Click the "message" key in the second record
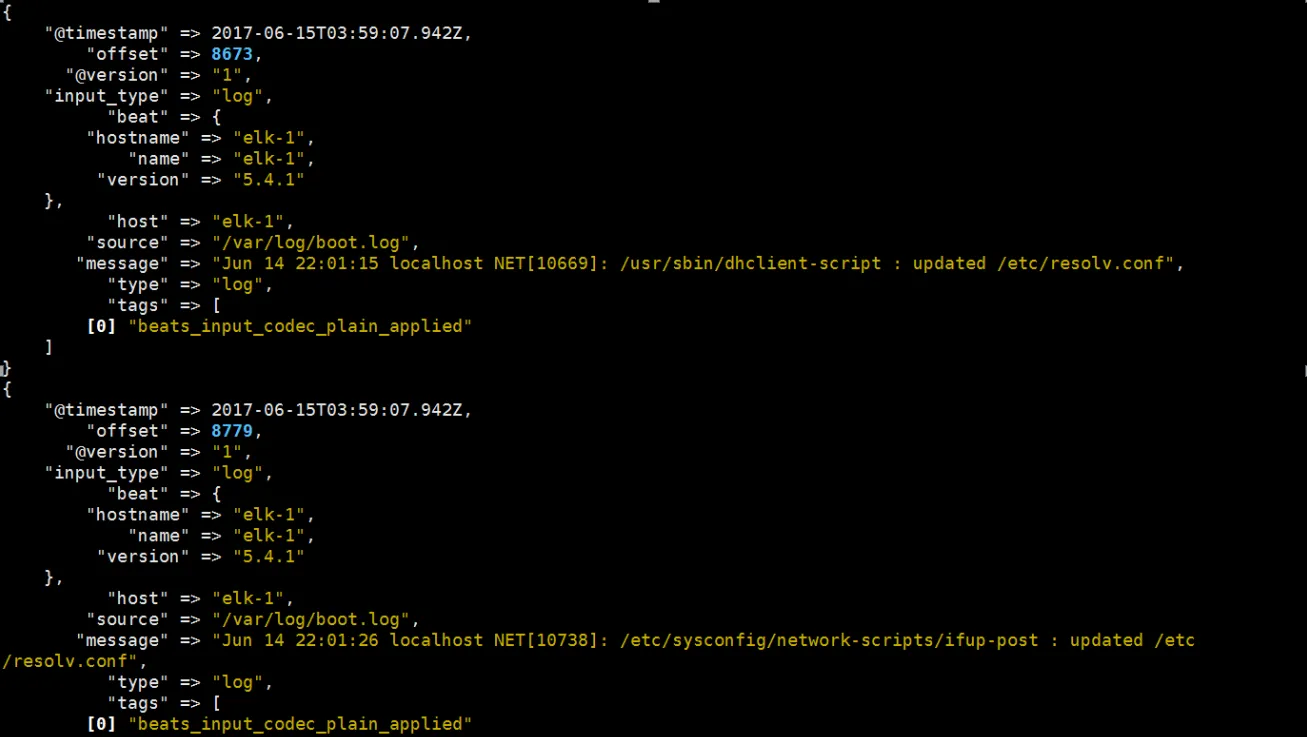The image size is (1307, 737). point(117,640)
